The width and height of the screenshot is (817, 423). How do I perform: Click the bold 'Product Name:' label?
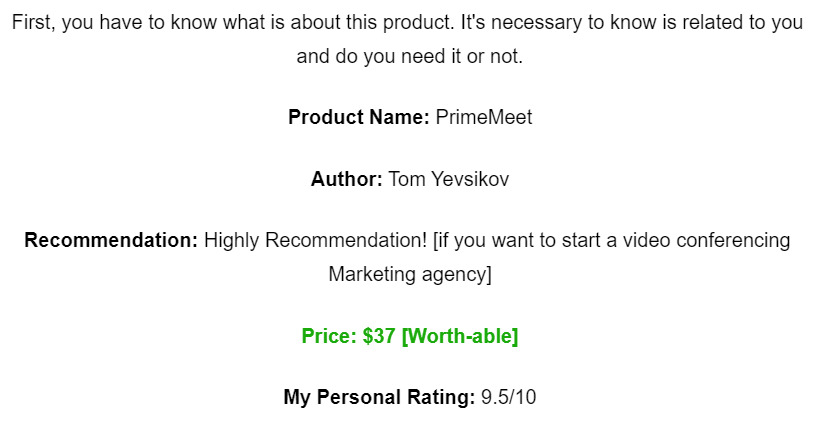click(358, 117)
